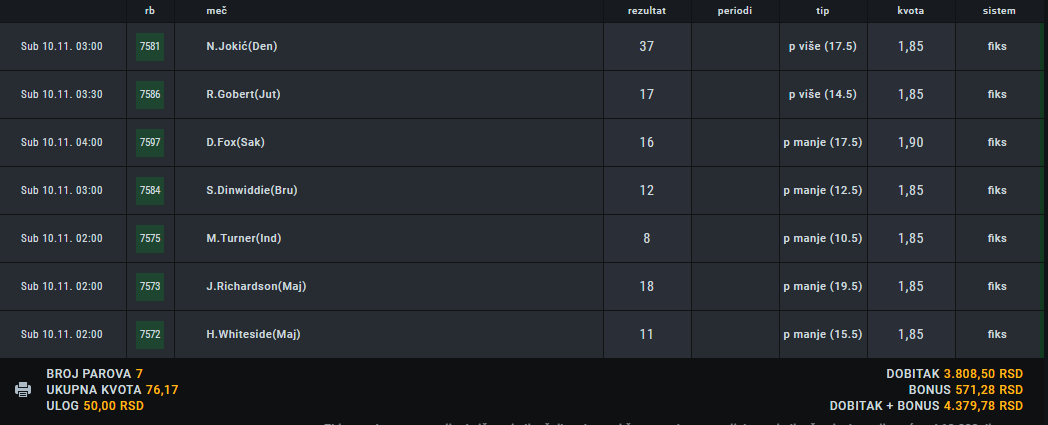This screenshot has width=1048, height=425.
Task: Select green code badge 7597
Action: tap(150, 142)
